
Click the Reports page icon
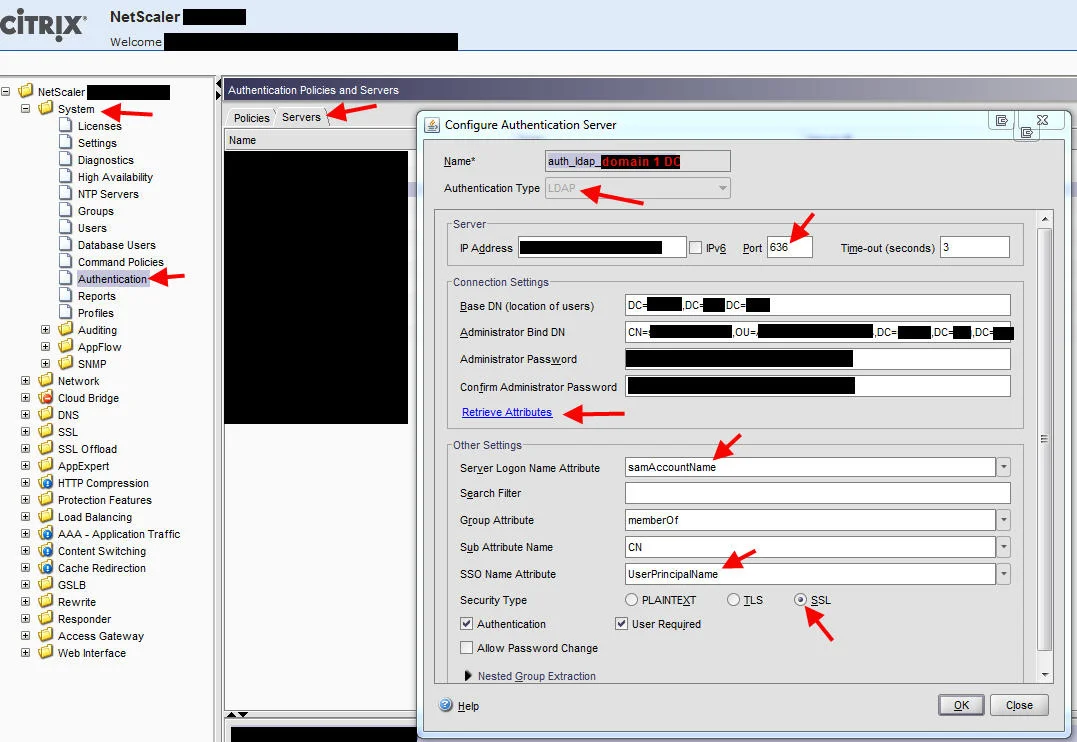point(65,295)
